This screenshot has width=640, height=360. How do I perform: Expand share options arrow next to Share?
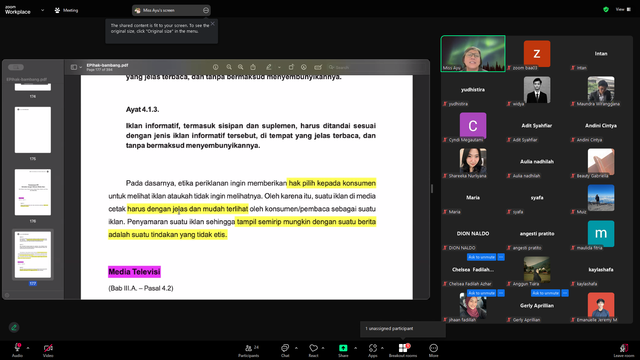pos(355,348)
